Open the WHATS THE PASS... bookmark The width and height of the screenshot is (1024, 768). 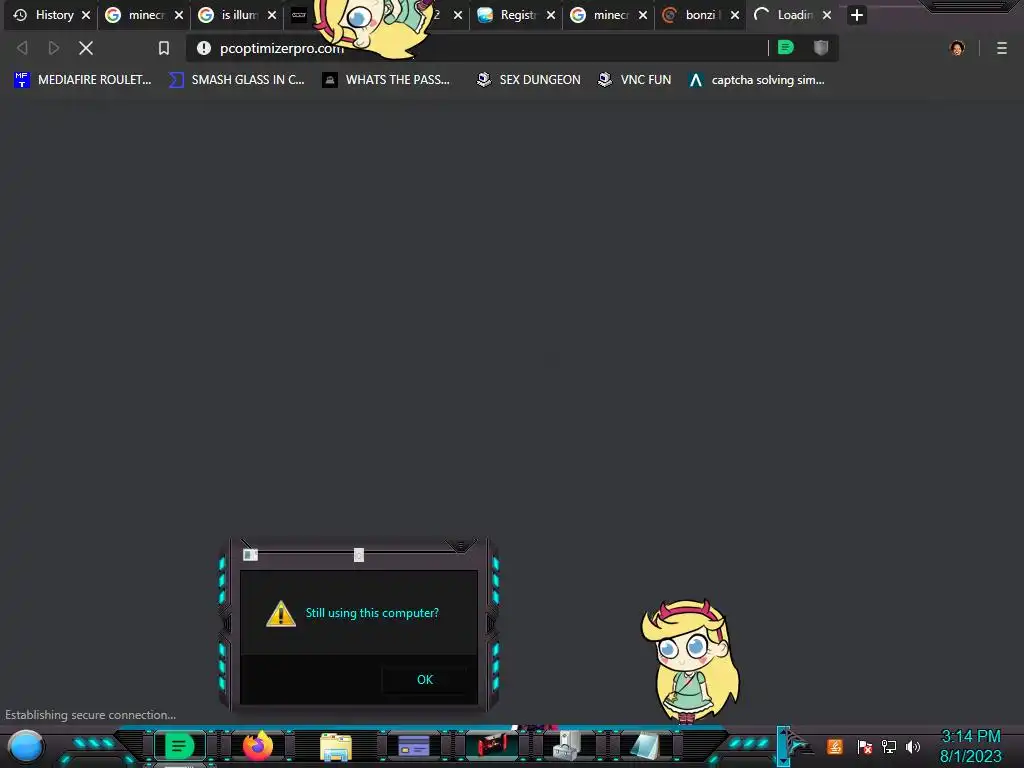point(386,80)
